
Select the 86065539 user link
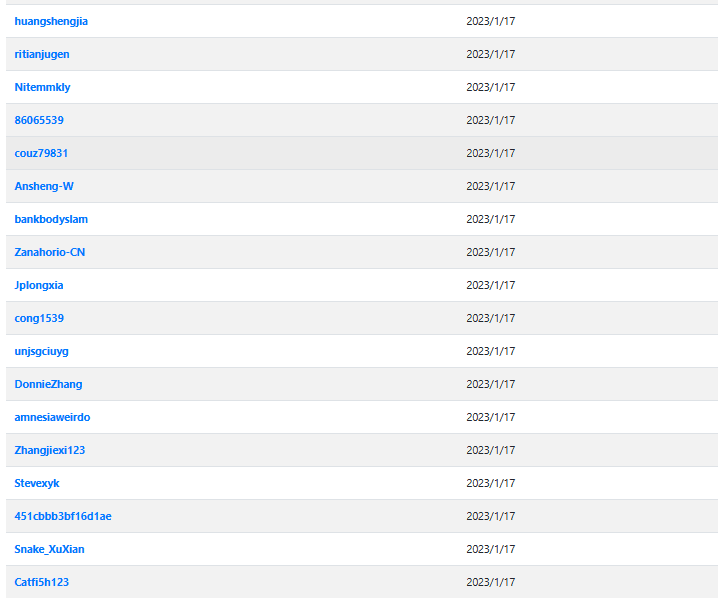coord(39,120)
